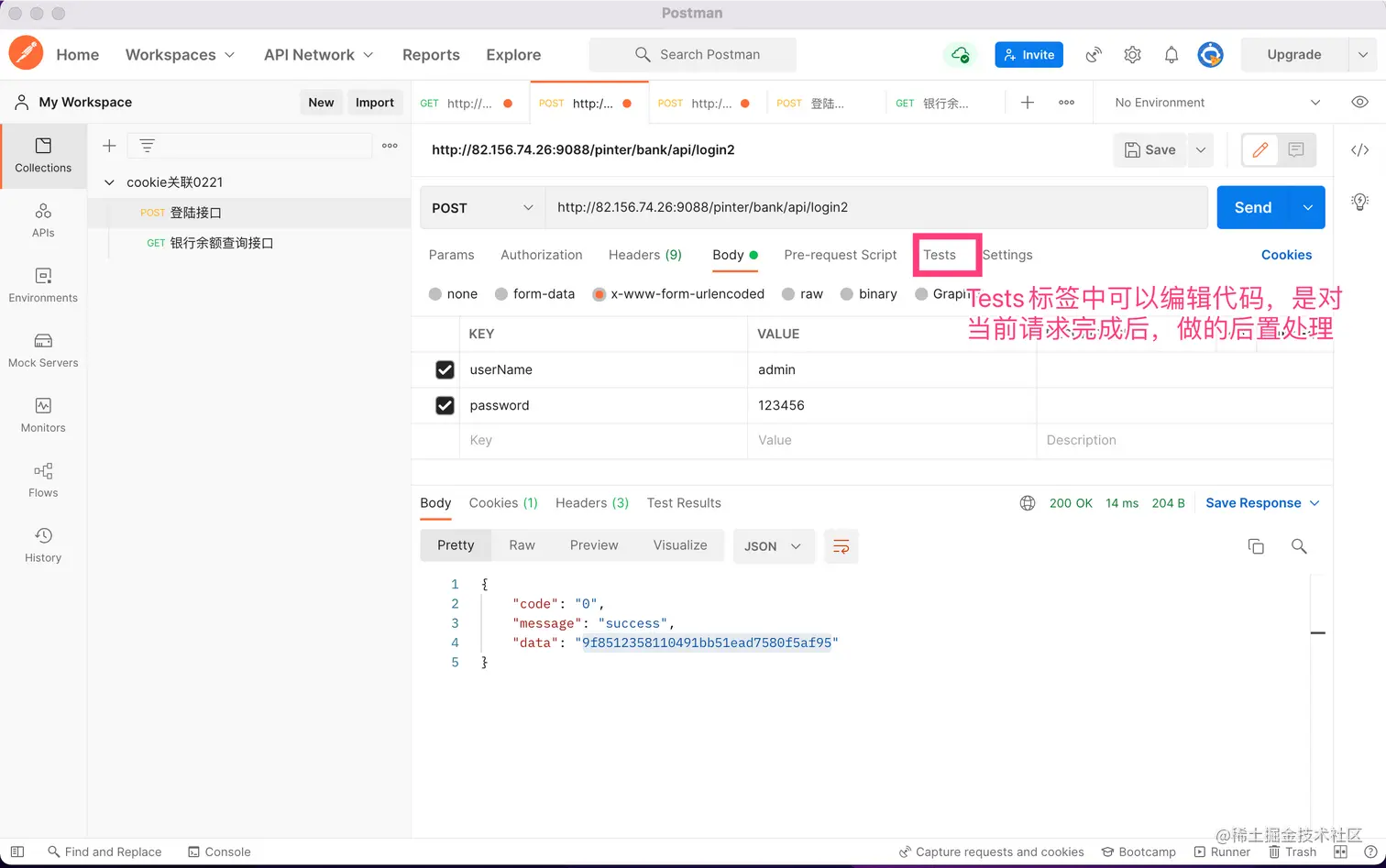
Task: Click the Search Postman field
Action: 693,55
